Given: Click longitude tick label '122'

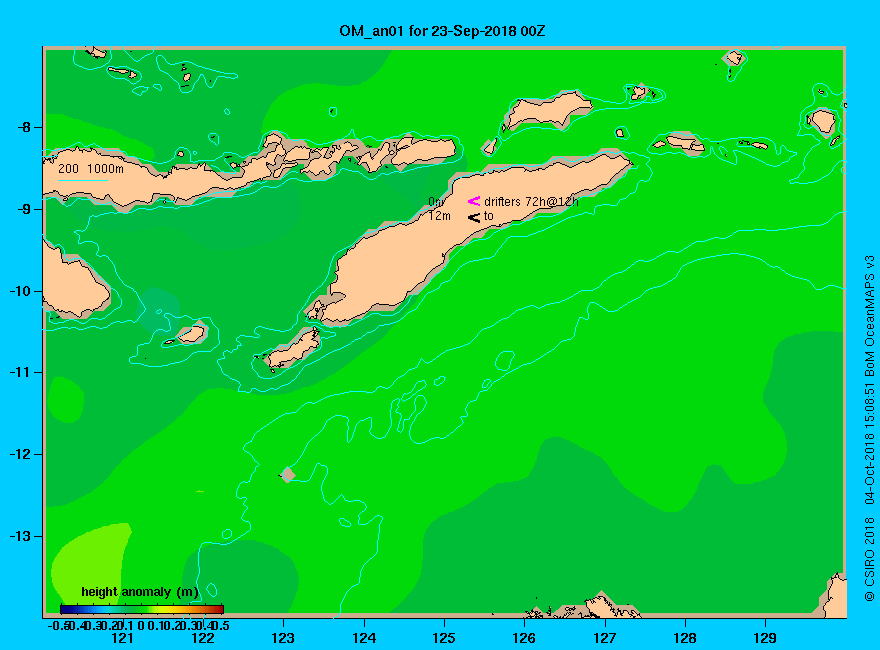Looking at the screenshot, I should [x=203, y=638].
